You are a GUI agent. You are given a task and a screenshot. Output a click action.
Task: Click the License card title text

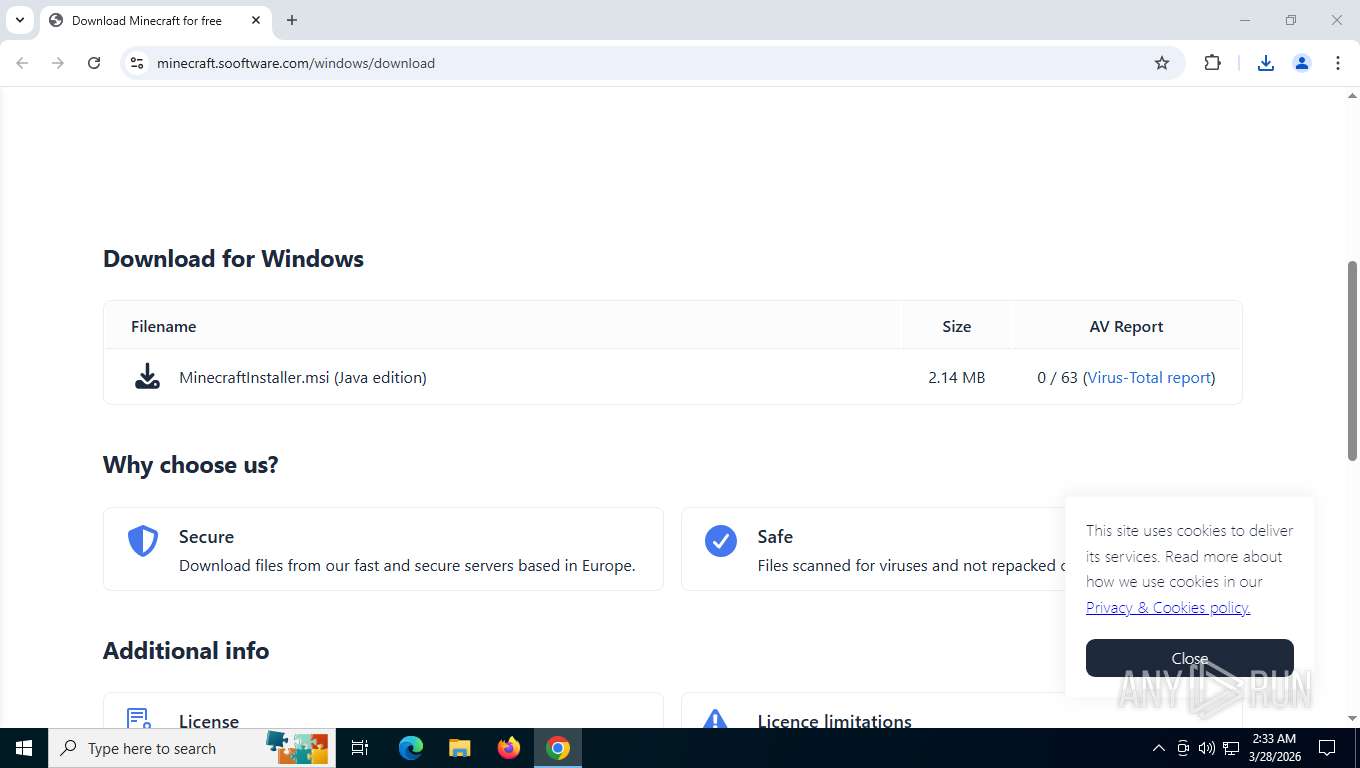[x=209, y=720]
